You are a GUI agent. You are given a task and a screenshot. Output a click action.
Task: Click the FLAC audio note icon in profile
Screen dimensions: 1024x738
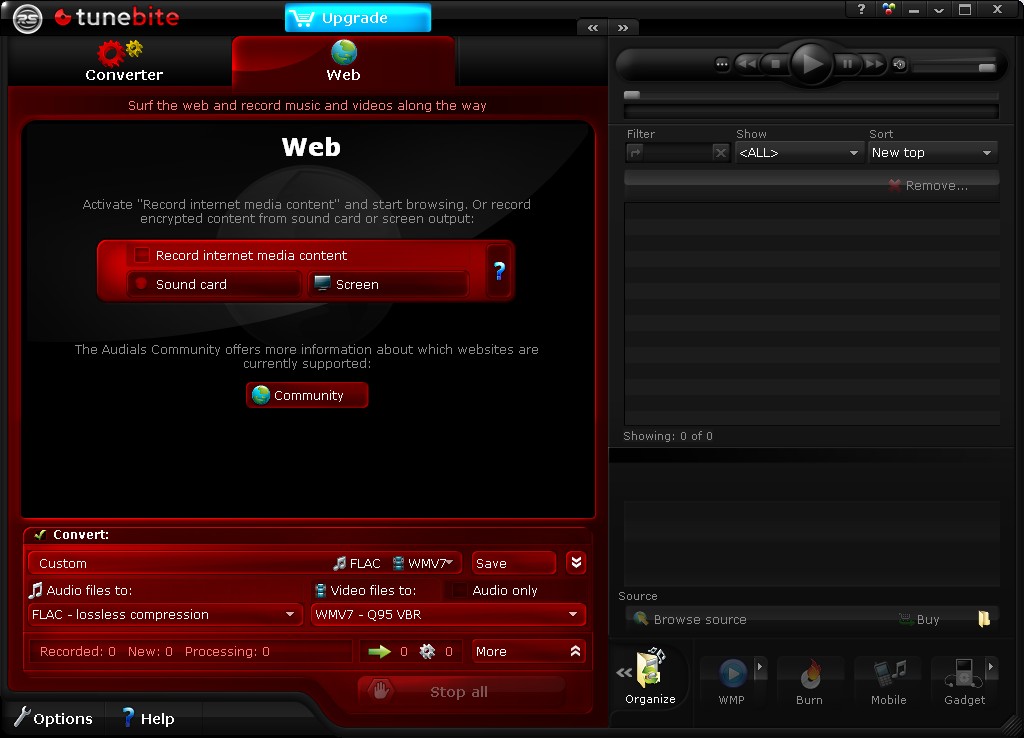coord(340,563)
